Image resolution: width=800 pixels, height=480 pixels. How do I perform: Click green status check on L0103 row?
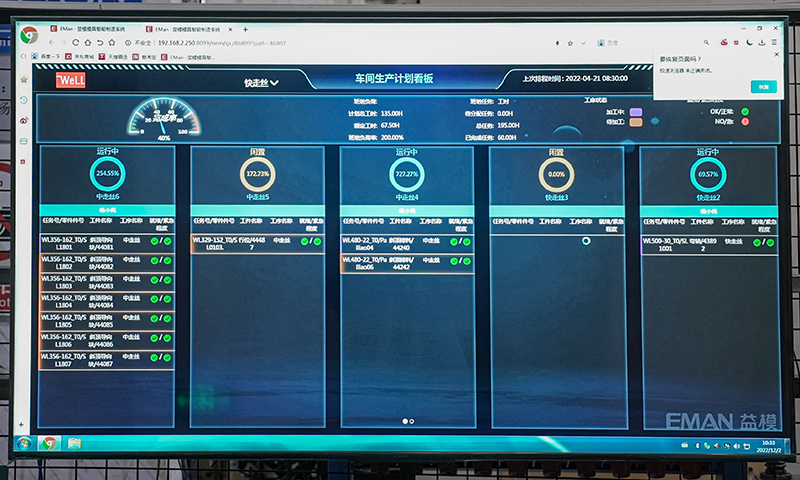point(304,241)
